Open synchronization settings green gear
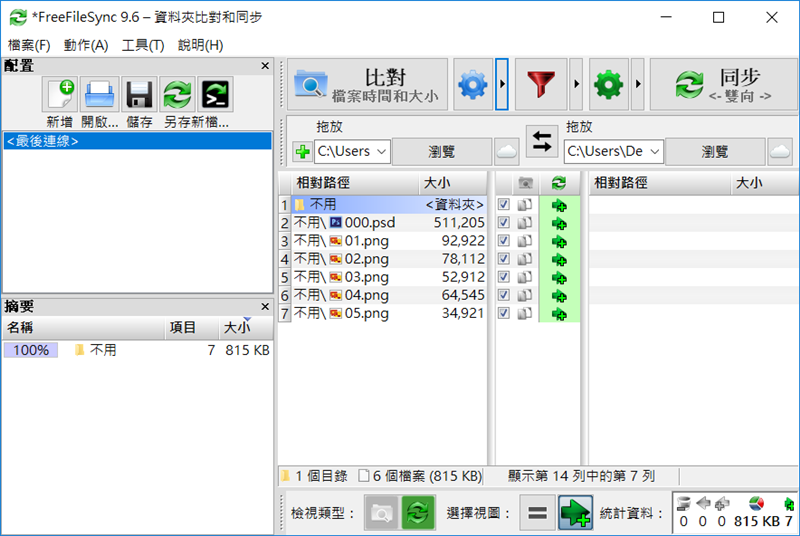 (609, 84)
